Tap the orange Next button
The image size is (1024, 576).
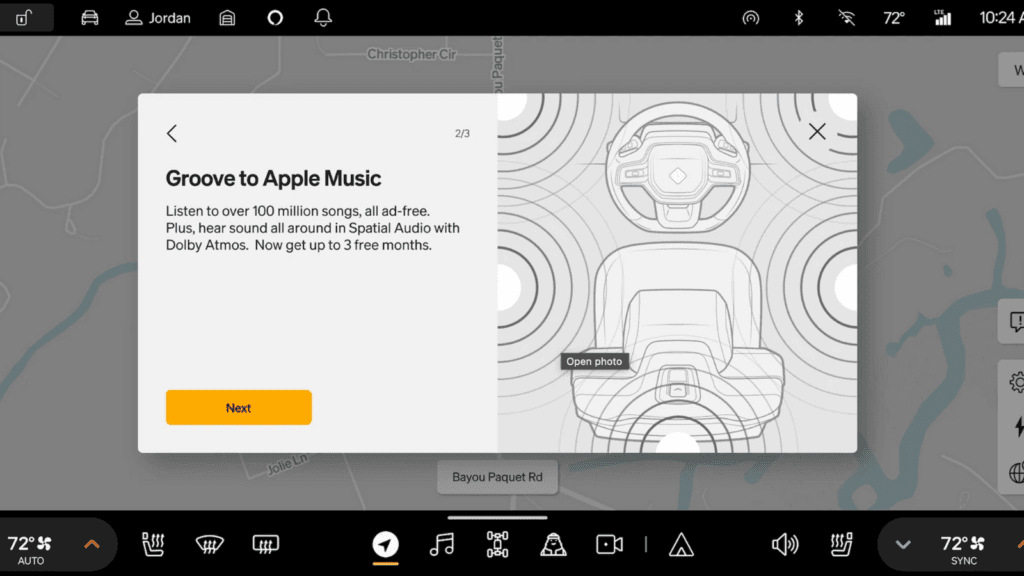[x=238, y=408]
